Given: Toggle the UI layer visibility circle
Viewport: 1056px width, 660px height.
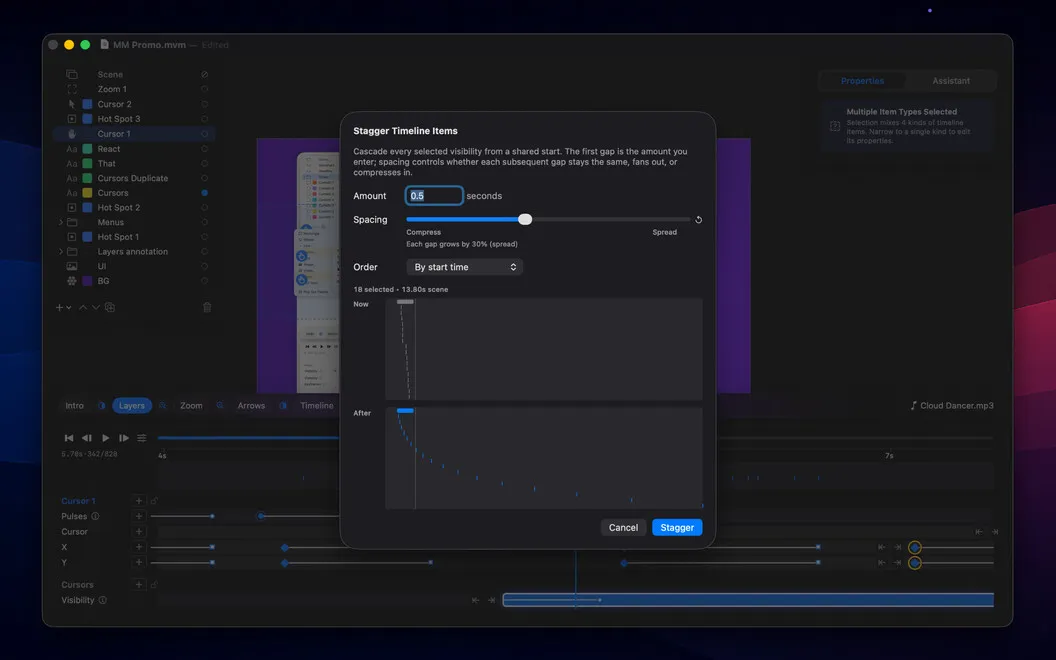Looking at the screenshot, I should pos(205,266).
